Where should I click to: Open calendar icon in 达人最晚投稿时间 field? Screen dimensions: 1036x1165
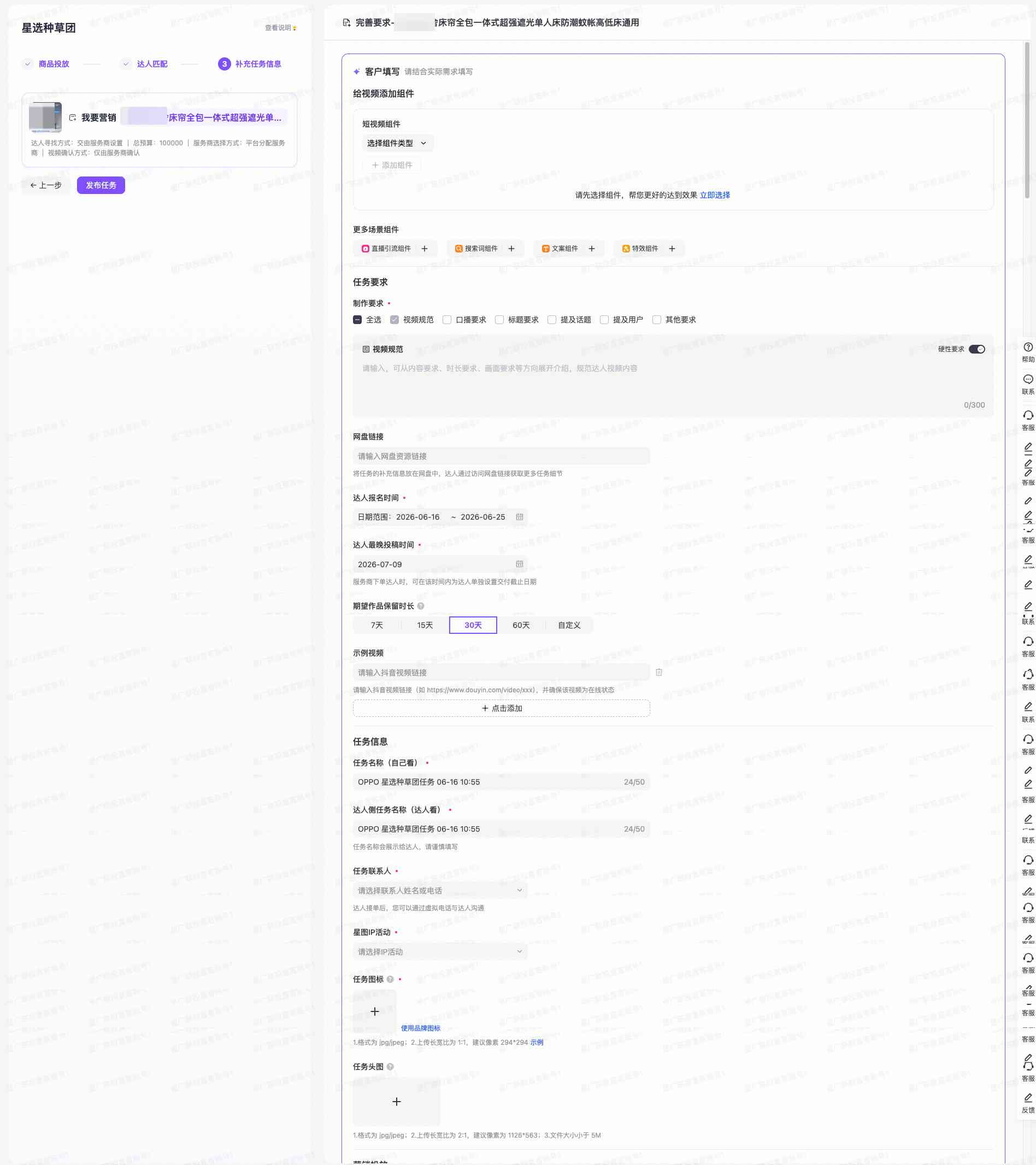(x=519, y=564)
